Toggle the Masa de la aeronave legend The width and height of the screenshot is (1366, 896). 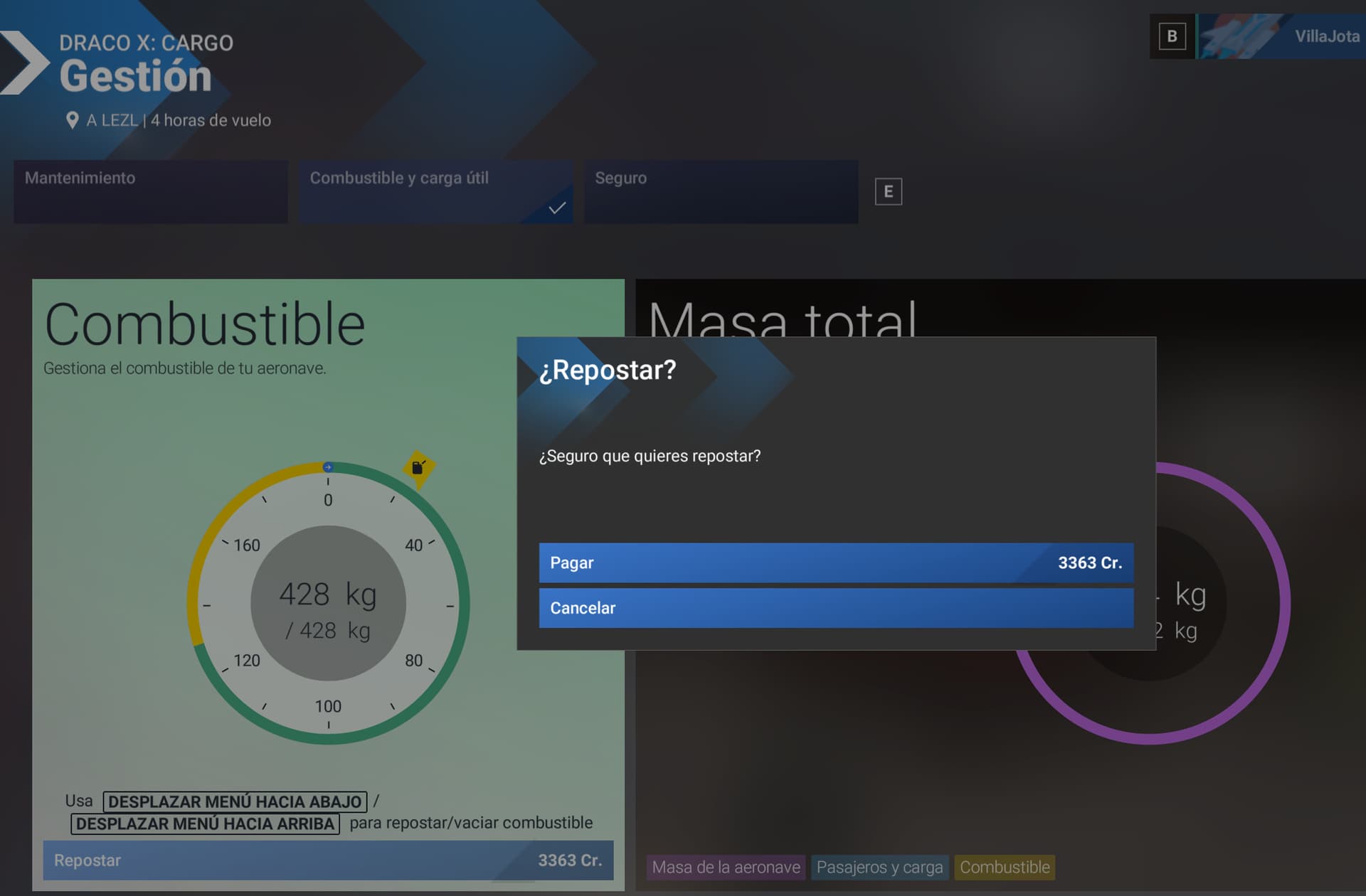click(x=726, y=868)
